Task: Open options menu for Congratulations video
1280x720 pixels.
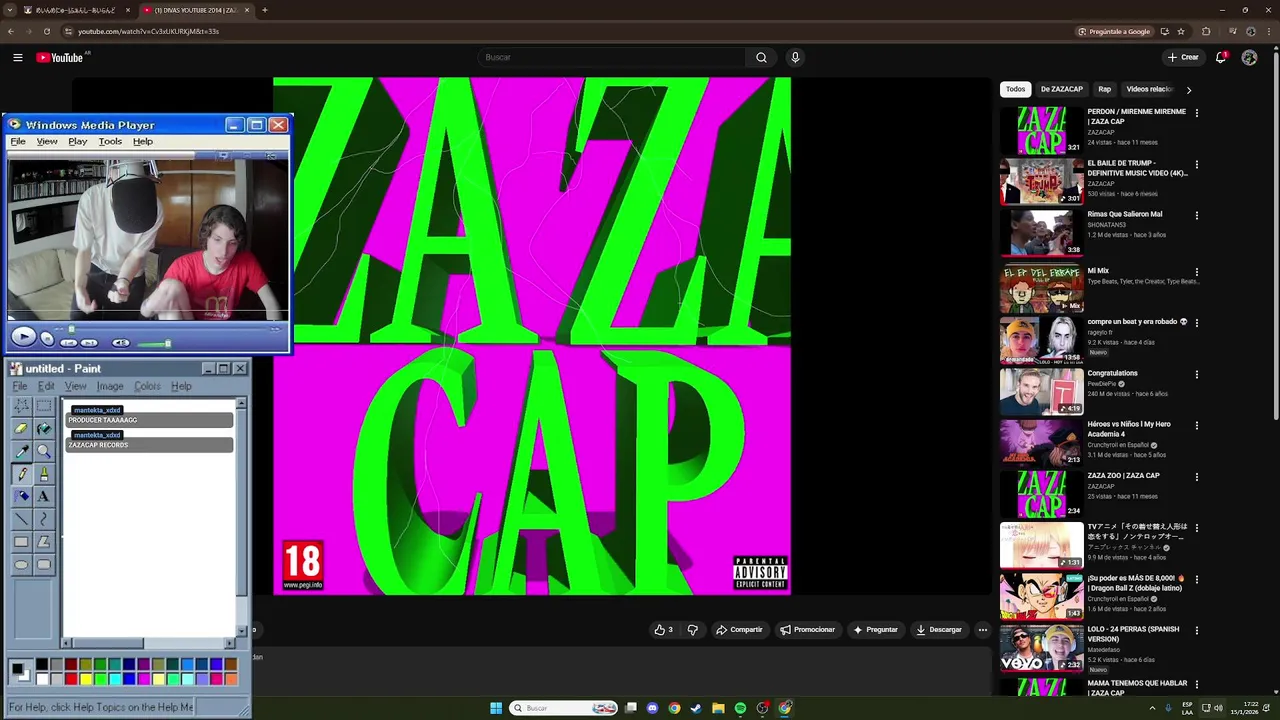Action: coord(1196,374)
